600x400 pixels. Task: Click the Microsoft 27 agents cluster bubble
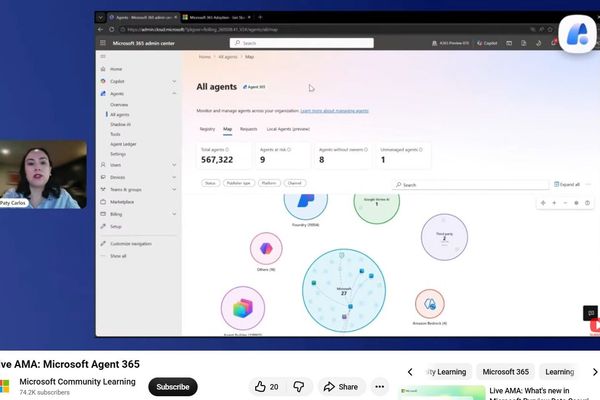[344, 290]
